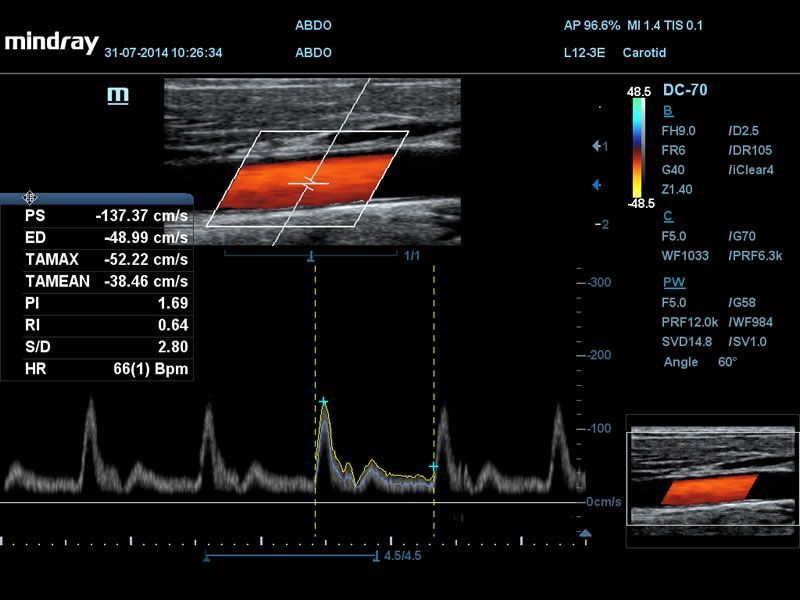Click the focus position arrow marked 1
This screenshot has height=600, width=800.
(x=600, y=146)
